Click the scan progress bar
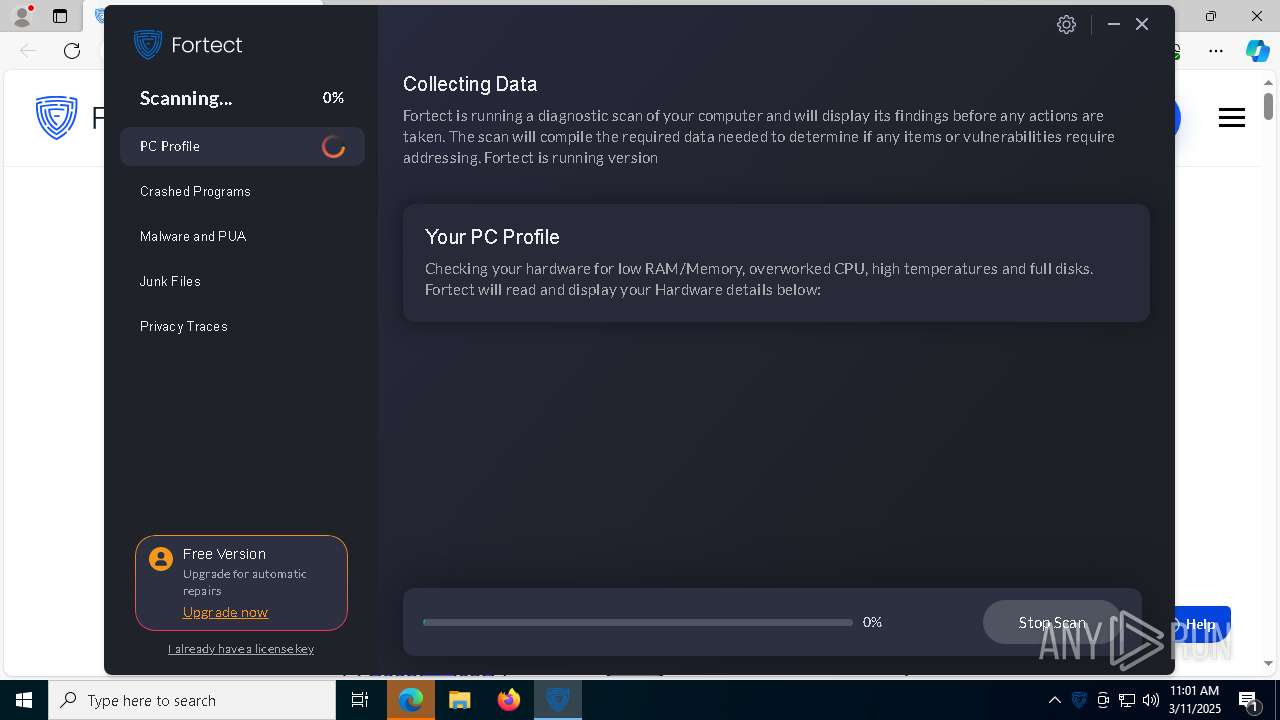Viewport: 1280px width, 720px height. pyautogui.click(x=638, y=622)
